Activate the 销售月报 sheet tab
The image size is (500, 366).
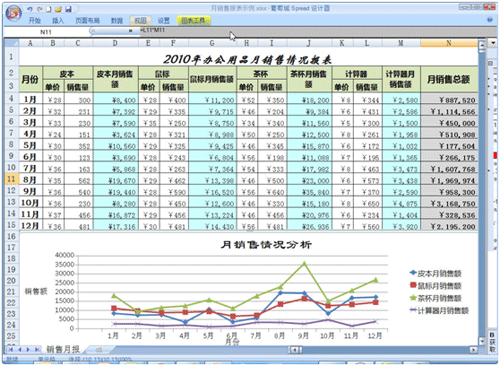click(63, 349)
